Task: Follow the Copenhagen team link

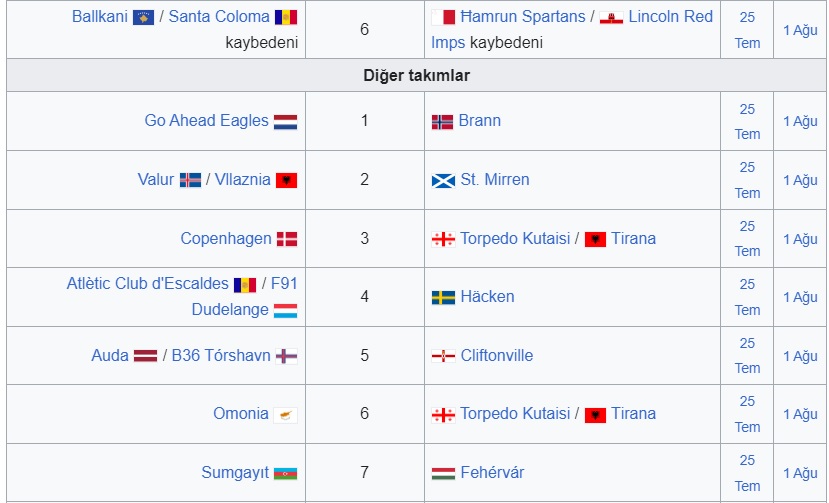Action: pos(226,239)
